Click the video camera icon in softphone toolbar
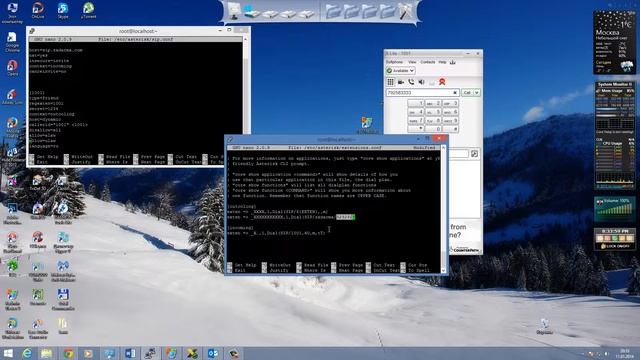This screenshot has height=360, width=640. tap(401, 82)
